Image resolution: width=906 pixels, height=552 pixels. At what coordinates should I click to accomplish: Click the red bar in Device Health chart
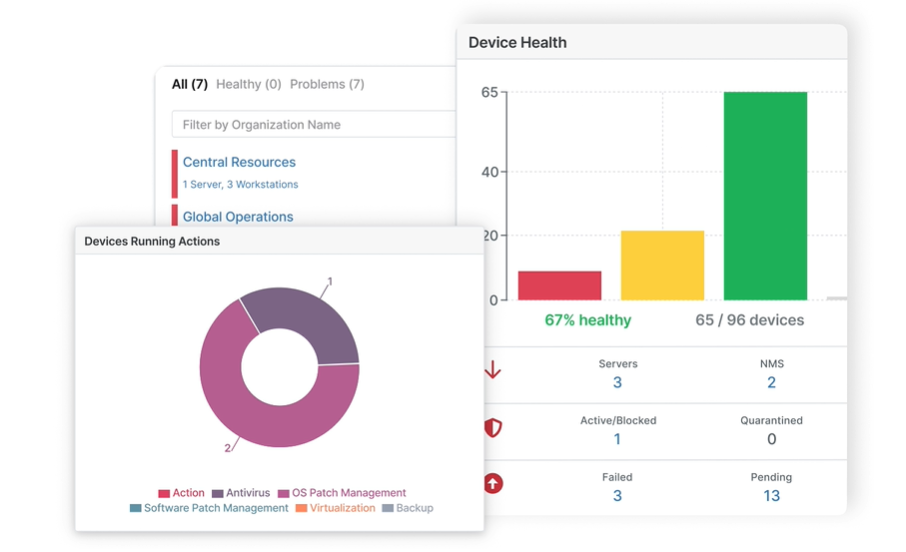point(559,286)
